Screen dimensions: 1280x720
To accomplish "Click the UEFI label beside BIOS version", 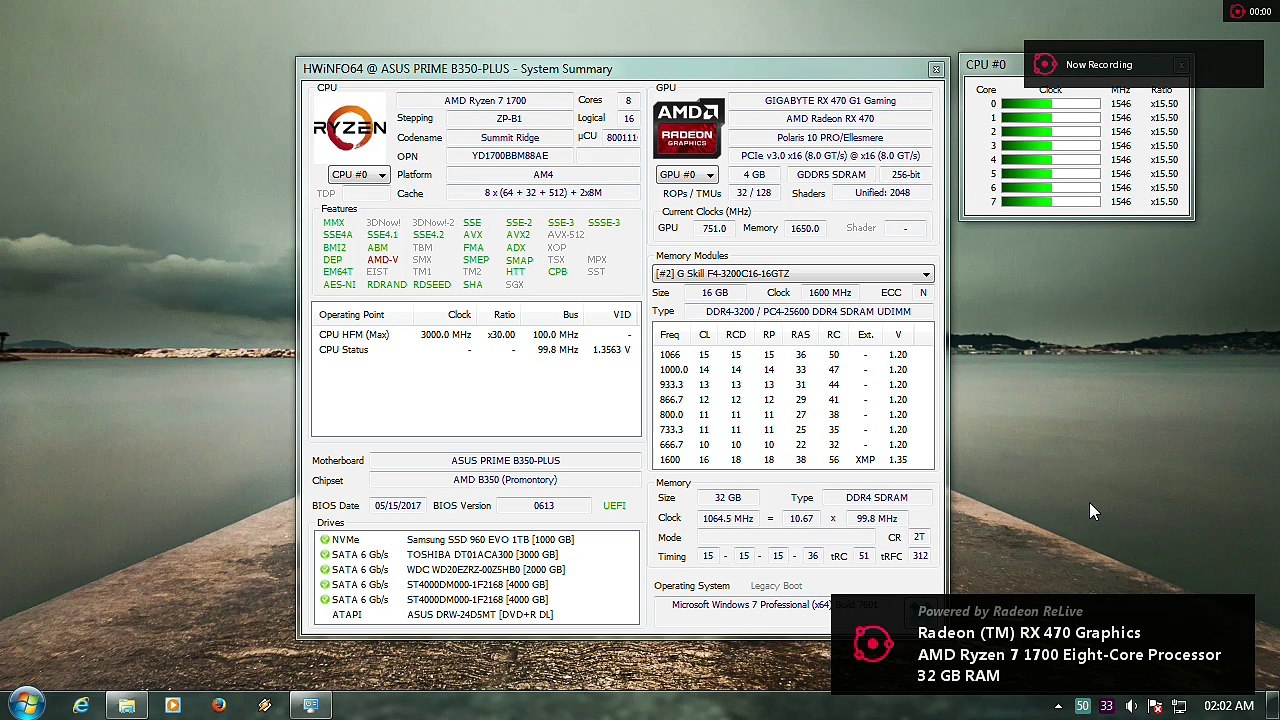I will (x=614, y=506).
